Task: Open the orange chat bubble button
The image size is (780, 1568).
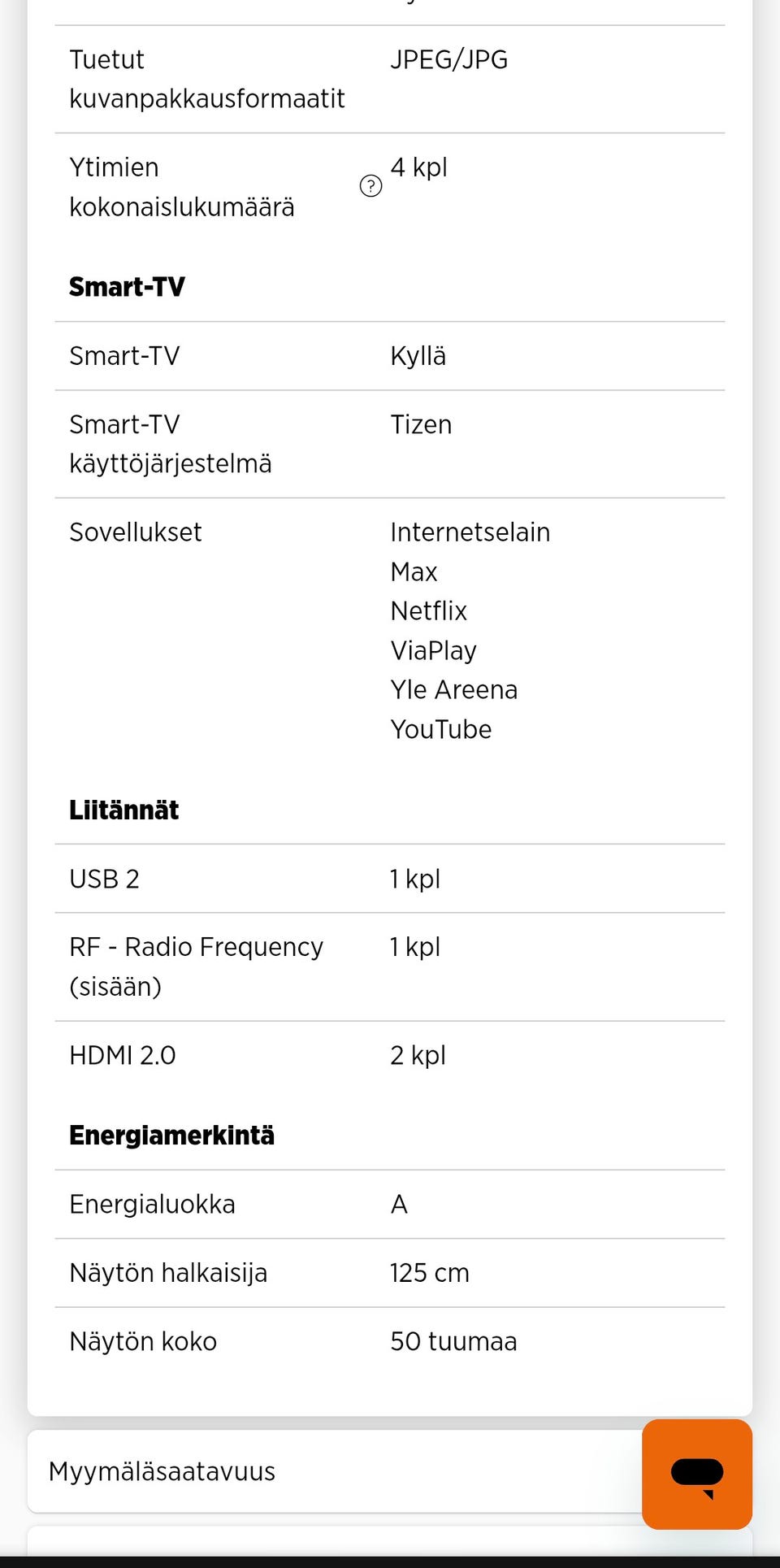Action: pos(696,1474)
